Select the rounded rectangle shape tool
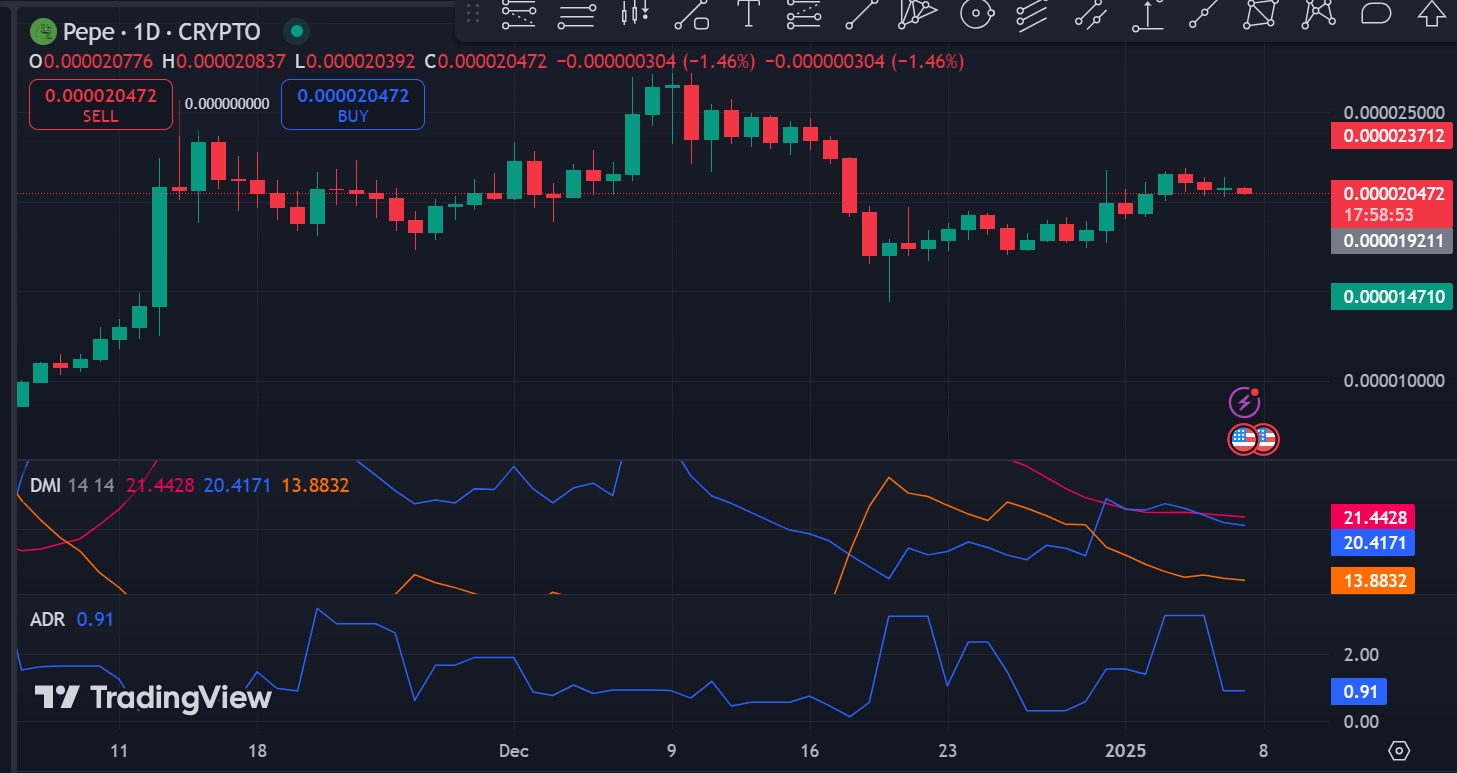 pyautogui.click(x=1376, y=14)
